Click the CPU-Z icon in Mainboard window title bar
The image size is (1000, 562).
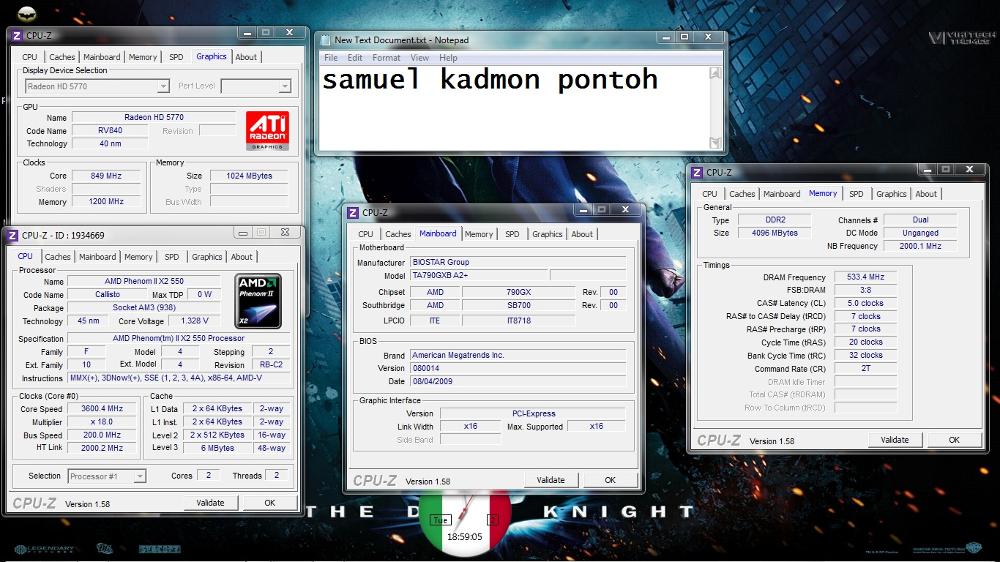pyautogui.click(x=353, y=212)
